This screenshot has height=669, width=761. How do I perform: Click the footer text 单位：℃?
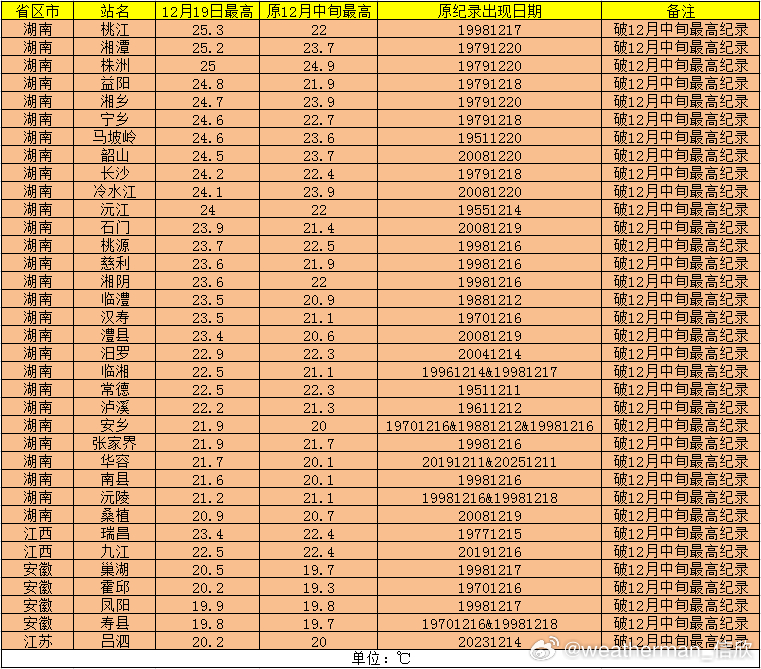381,658
